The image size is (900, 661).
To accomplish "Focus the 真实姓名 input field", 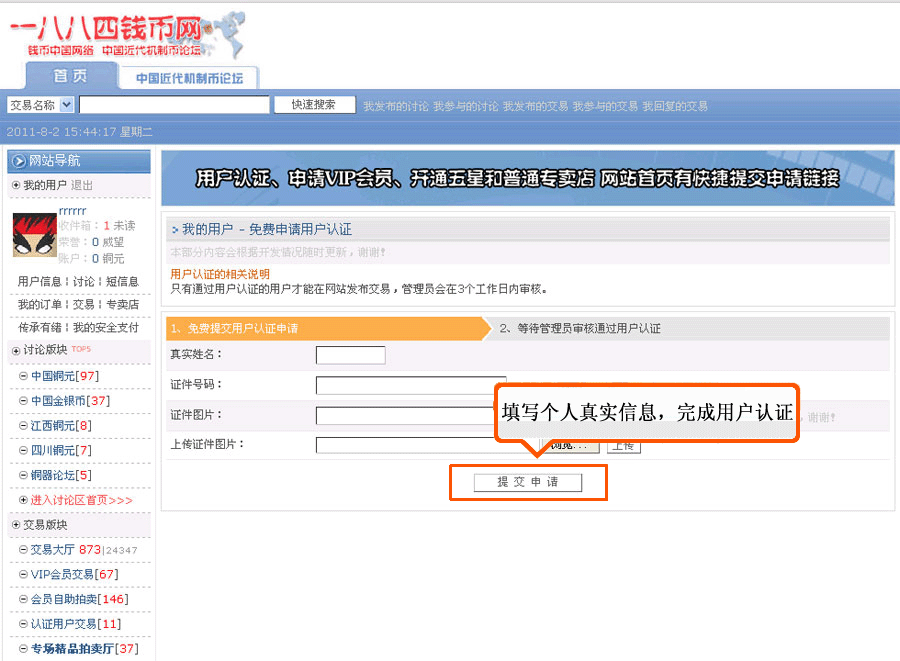I will 350,355.
